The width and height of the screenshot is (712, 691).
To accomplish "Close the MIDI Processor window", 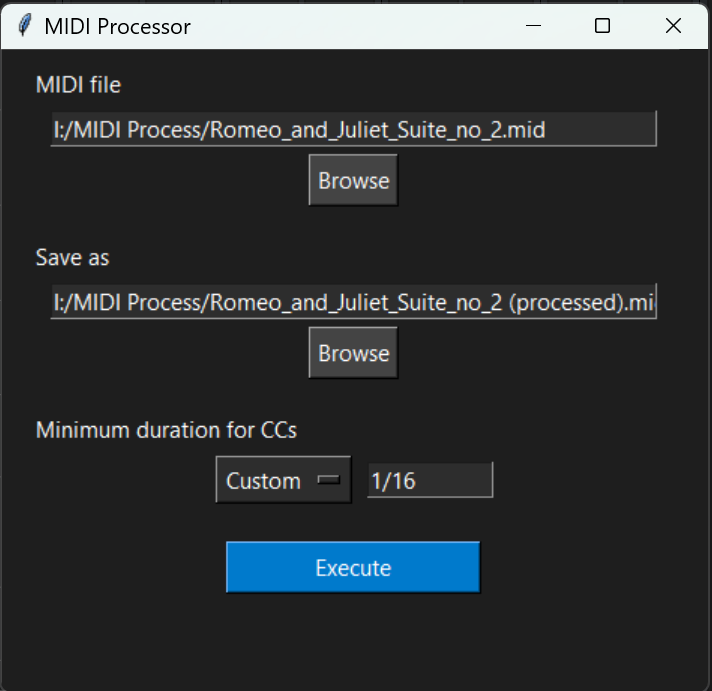I will [673, 25].
